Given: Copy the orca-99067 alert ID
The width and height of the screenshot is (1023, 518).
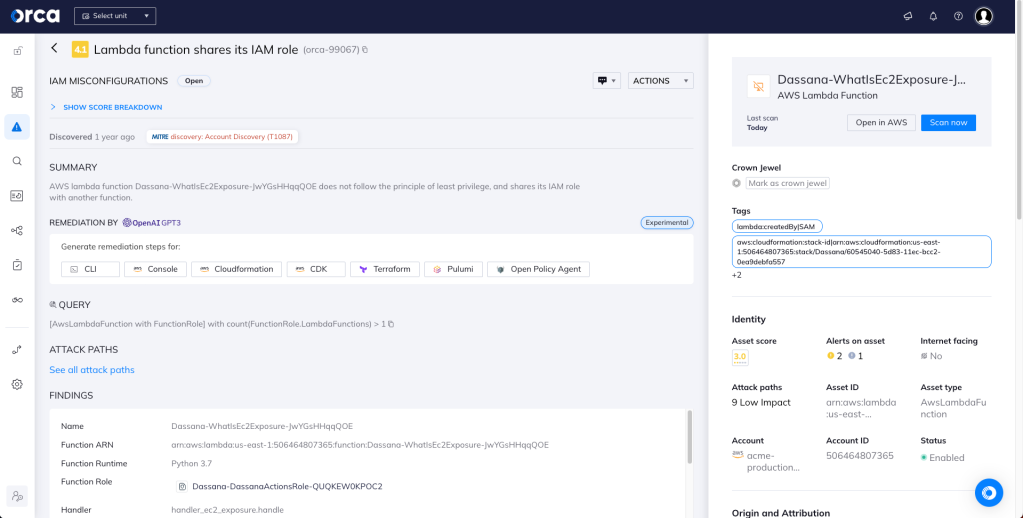Looking at the screenshot, I should [x=365, y=50].
